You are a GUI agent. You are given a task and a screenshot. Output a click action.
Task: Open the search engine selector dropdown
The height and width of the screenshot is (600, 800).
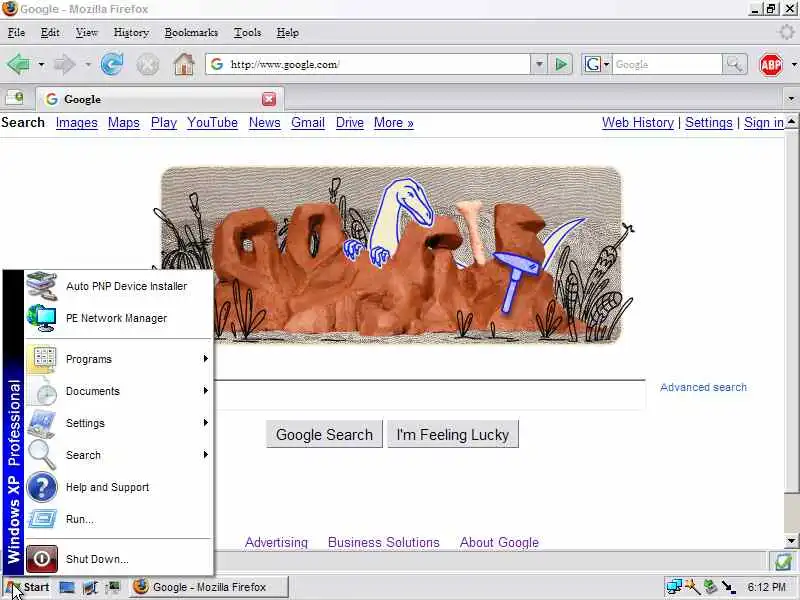tap(607, 64)
